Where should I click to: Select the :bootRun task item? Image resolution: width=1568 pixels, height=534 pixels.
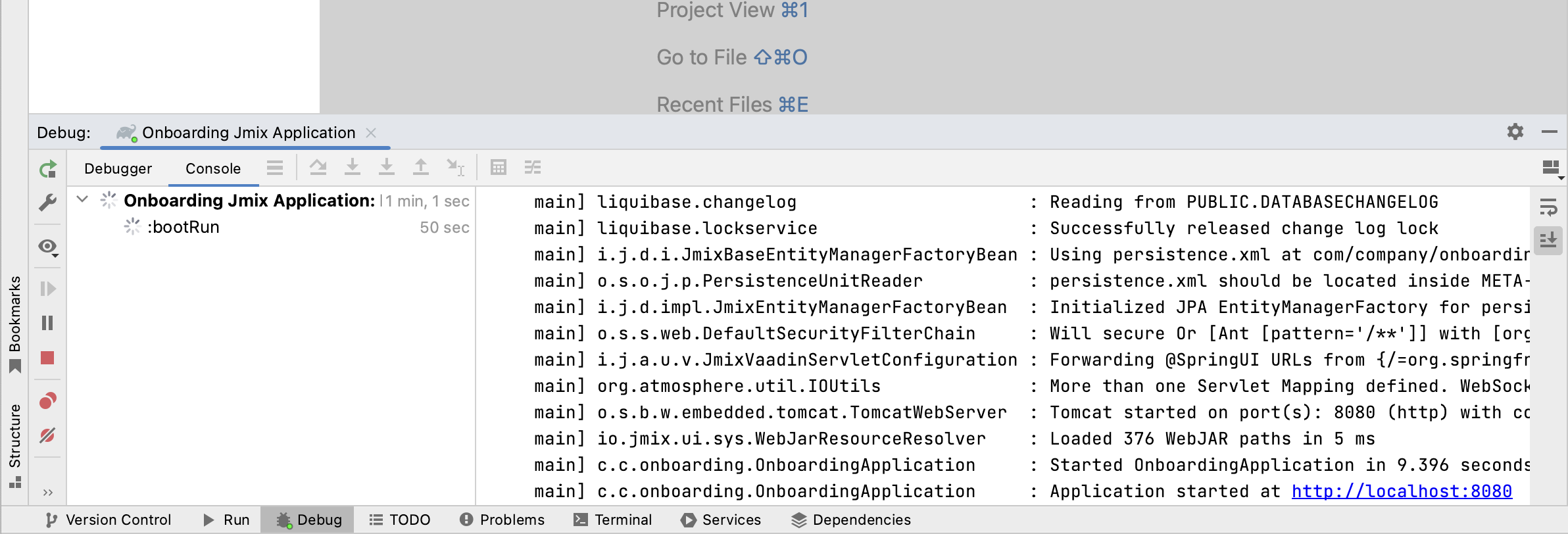(x=184, y=228)
